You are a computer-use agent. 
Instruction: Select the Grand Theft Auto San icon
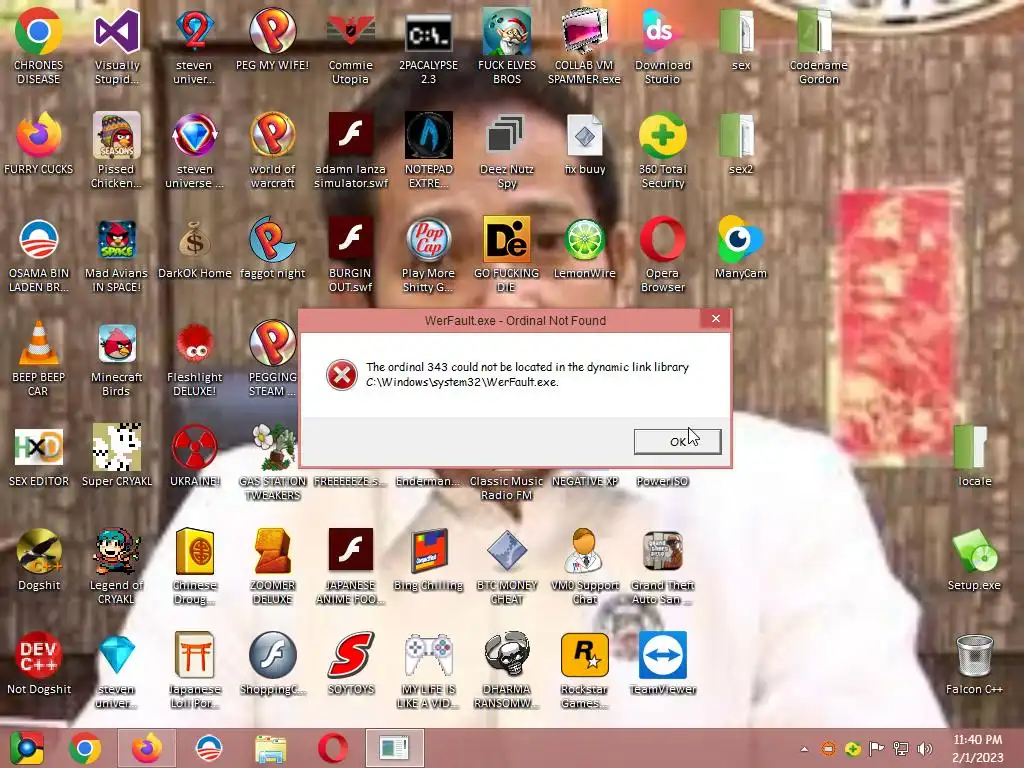click(663, 567)
